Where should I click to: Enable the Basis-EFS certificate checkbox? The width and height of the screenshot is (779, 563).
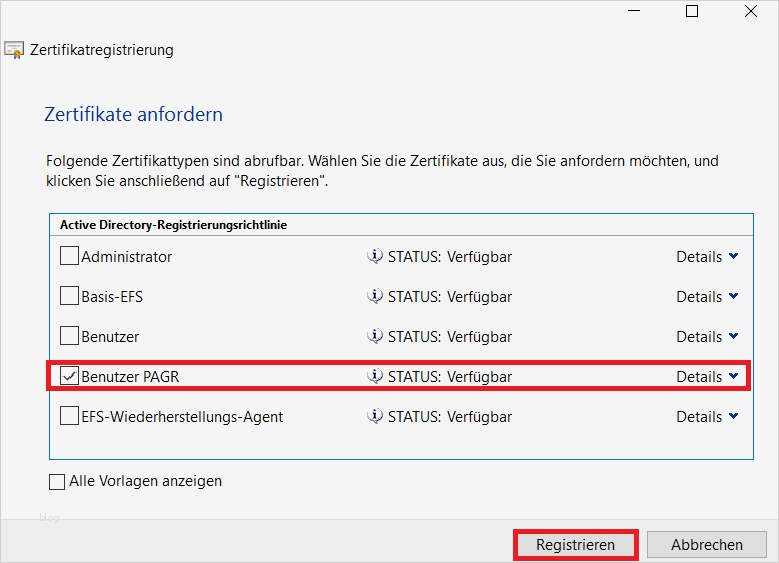69,297
